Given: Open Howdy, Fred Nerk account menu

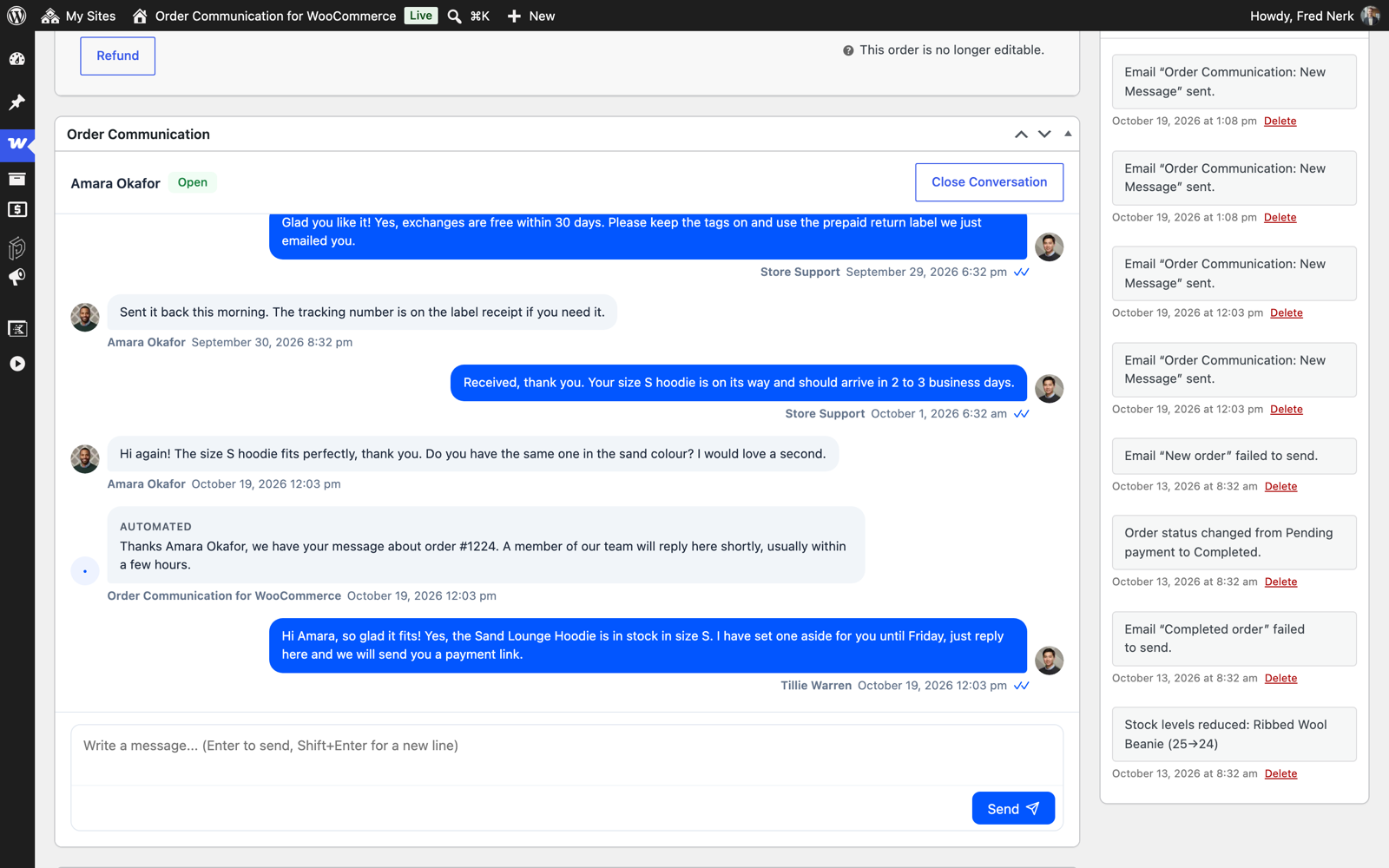Looking at the screenshot, I should [1314, 16].
